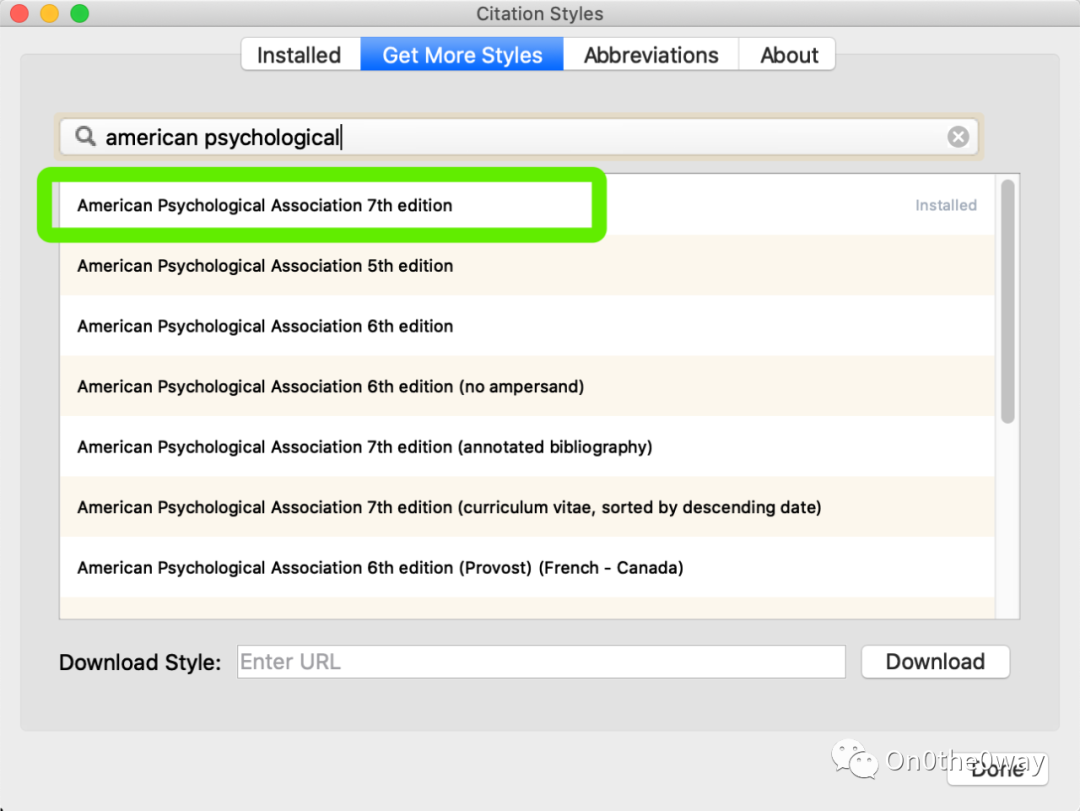Click the magnifying glass search icon

click(x=85, y=136)
